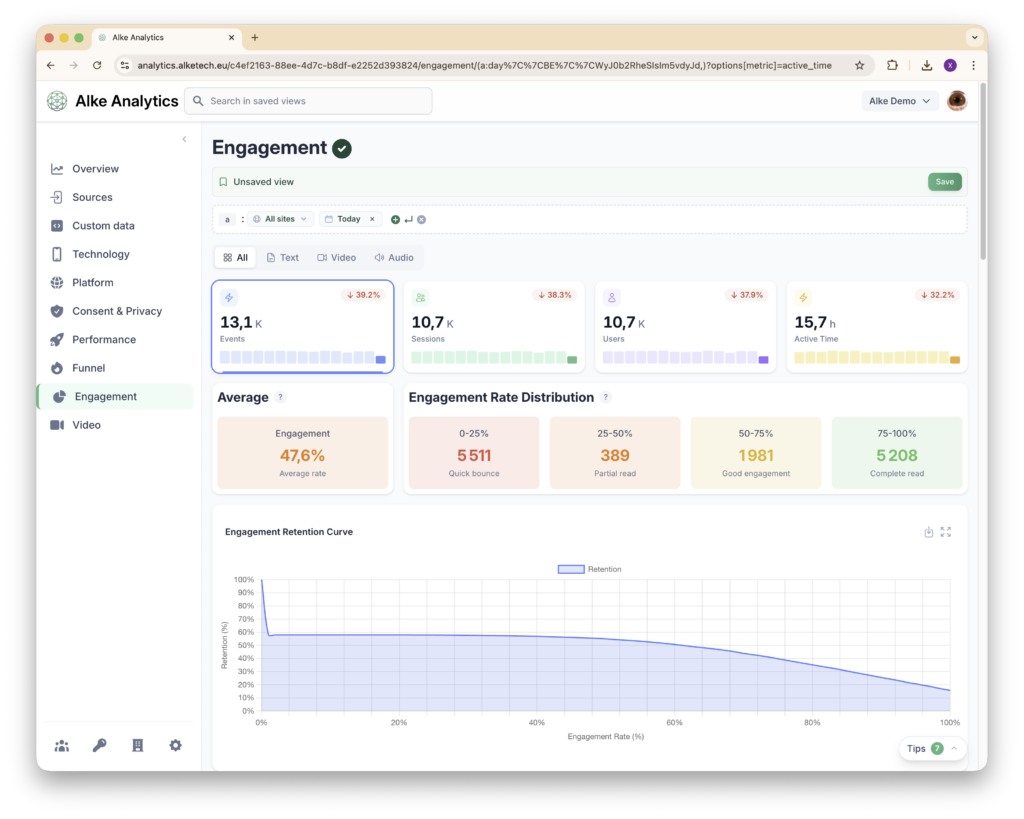The image size is (1024, 819).
Task: Expand retention chart to fullscreen
Action: pyautogui.click(x=946, y=532)
